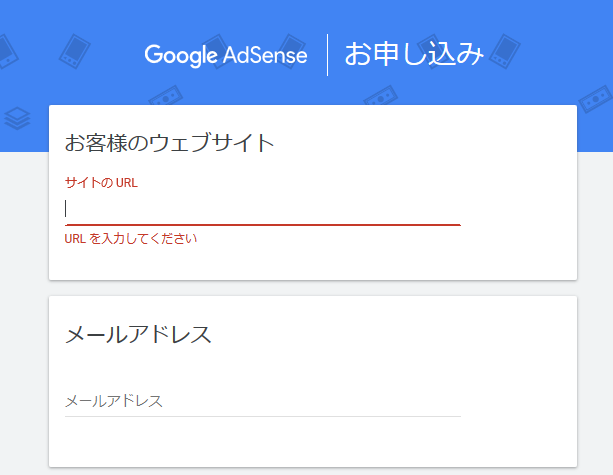This screenshot has height=475, width=613.
Task: Focus the メールアドレス input field
Action: click(x=262, y=401)
